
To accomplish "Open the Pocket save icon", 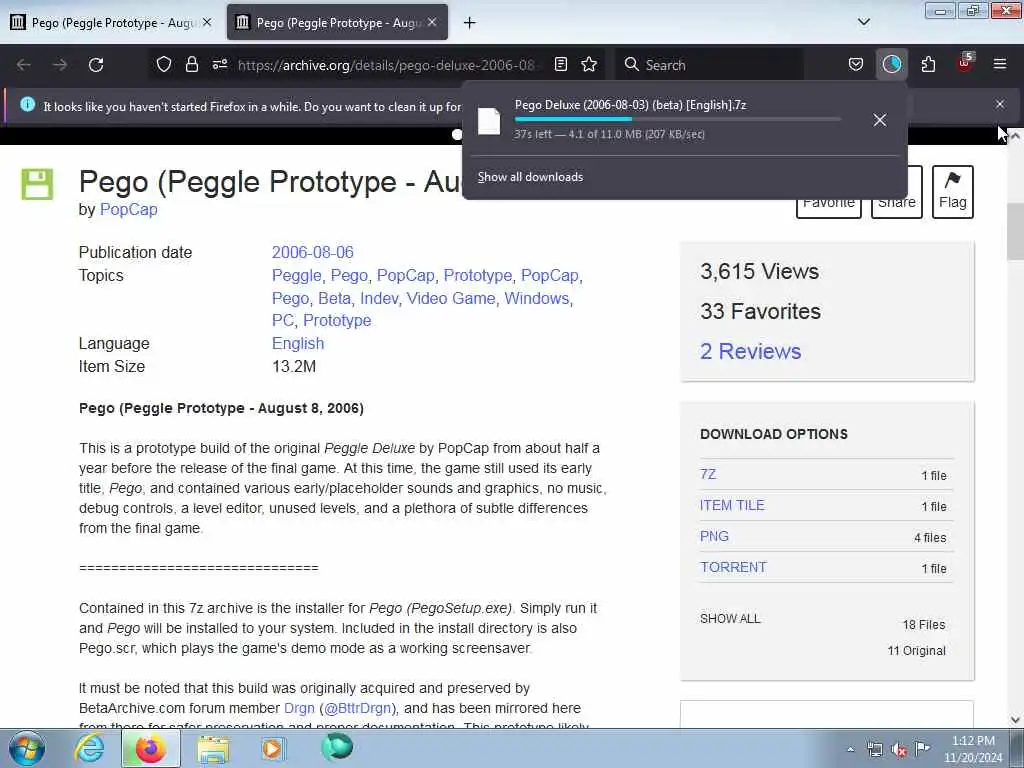I will coord(856,64).
